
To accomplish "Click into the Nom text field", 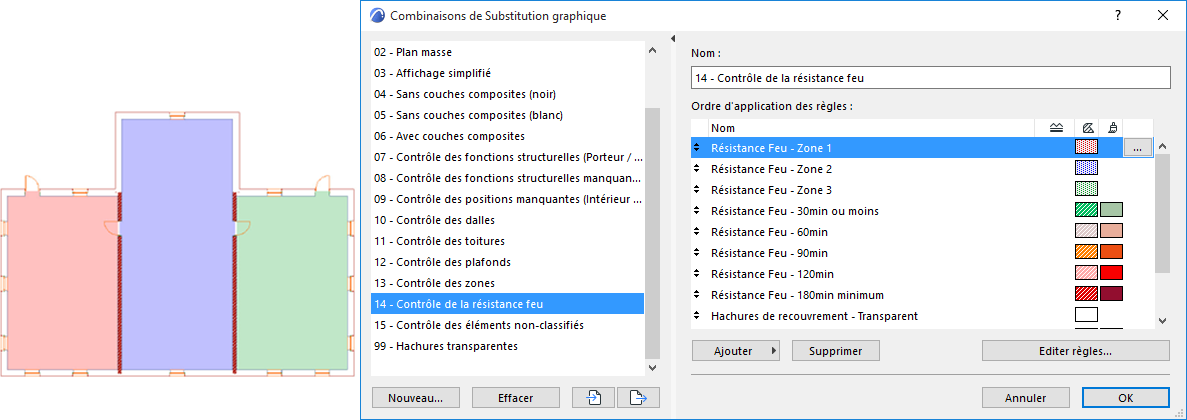I will pos(930,78).
